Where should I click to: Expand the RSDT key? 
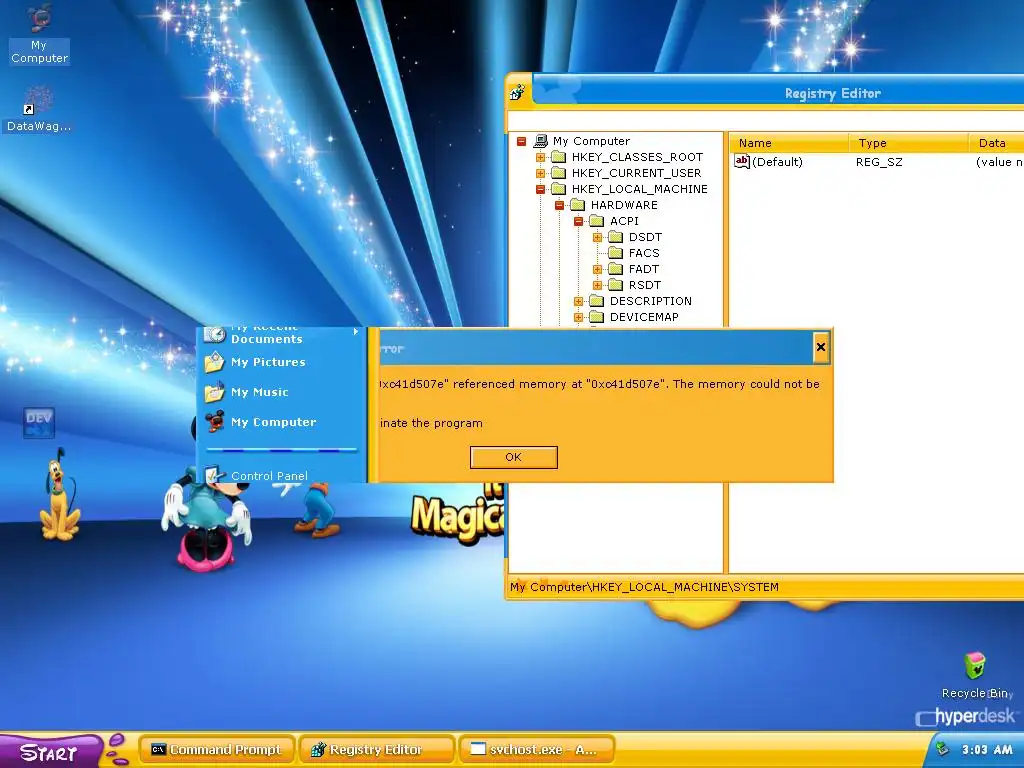click(x=597, y=285)
